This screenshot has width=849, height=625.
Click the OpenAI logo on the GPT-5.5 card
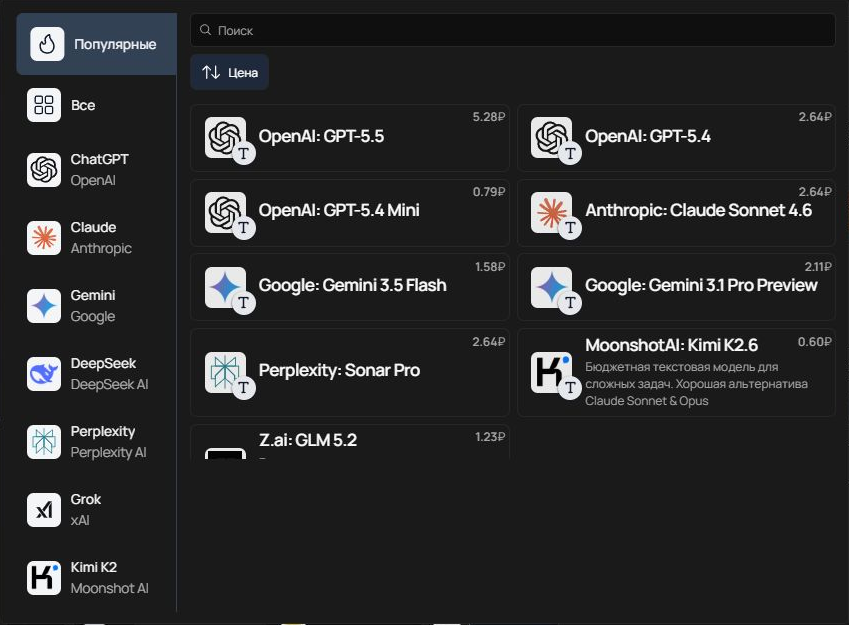click(225, 138)
